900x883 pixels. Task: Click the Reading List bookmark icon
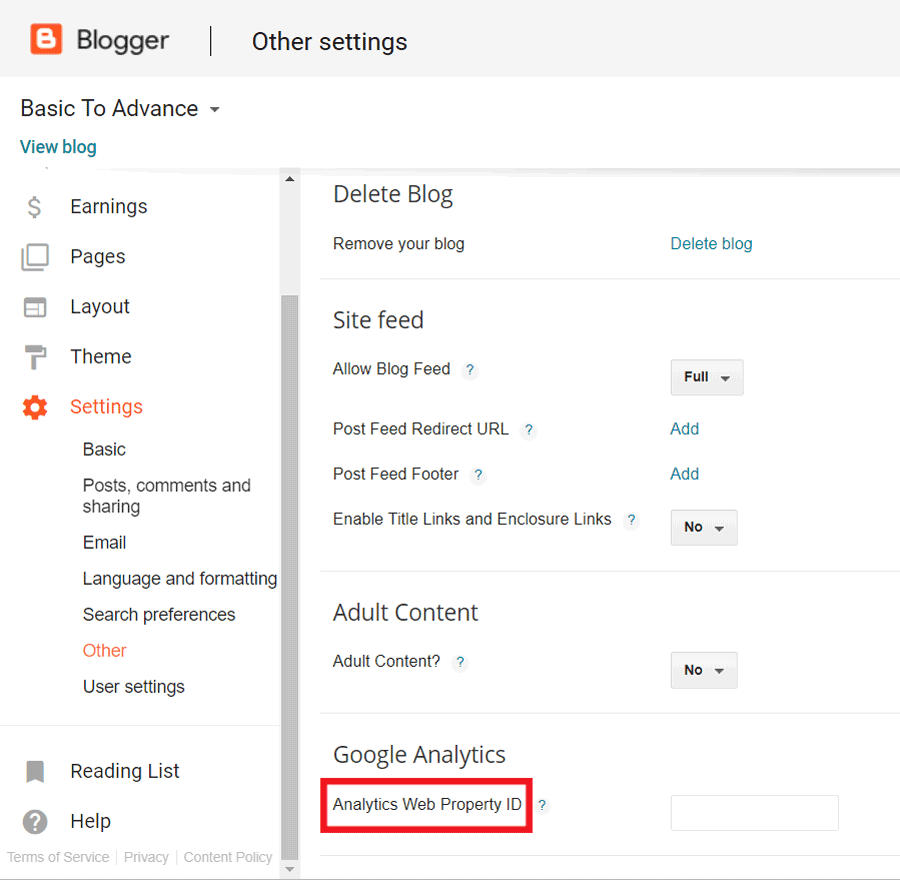(35, 772)
